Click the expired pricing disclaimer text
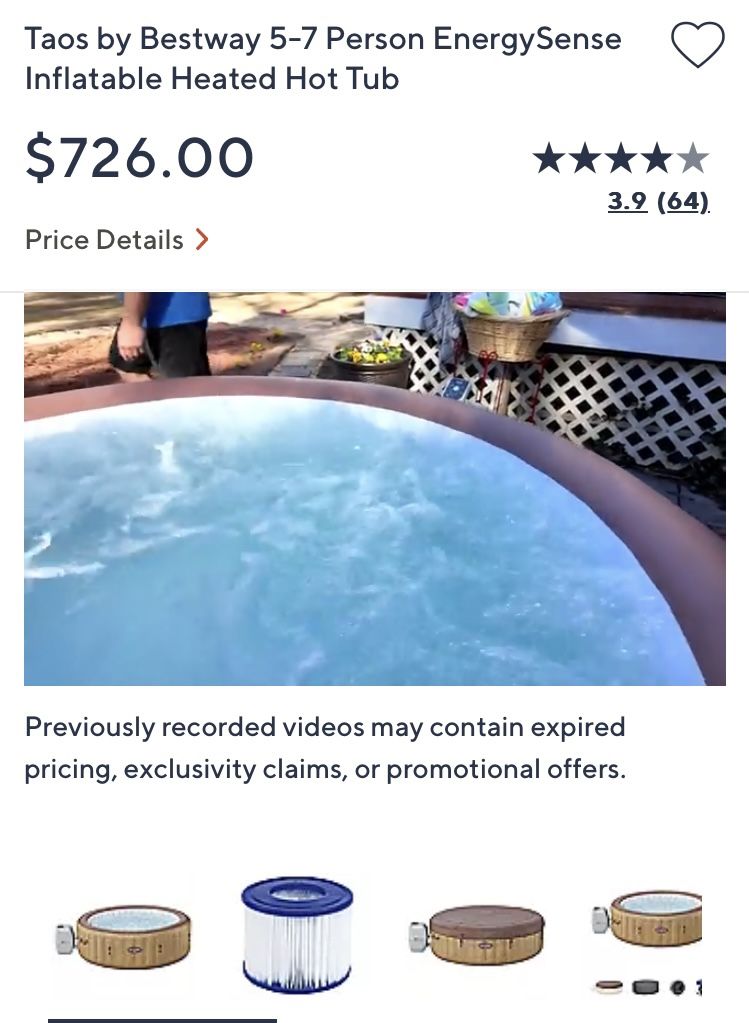This screenshot has width=749, height=1023. point(325,748)
